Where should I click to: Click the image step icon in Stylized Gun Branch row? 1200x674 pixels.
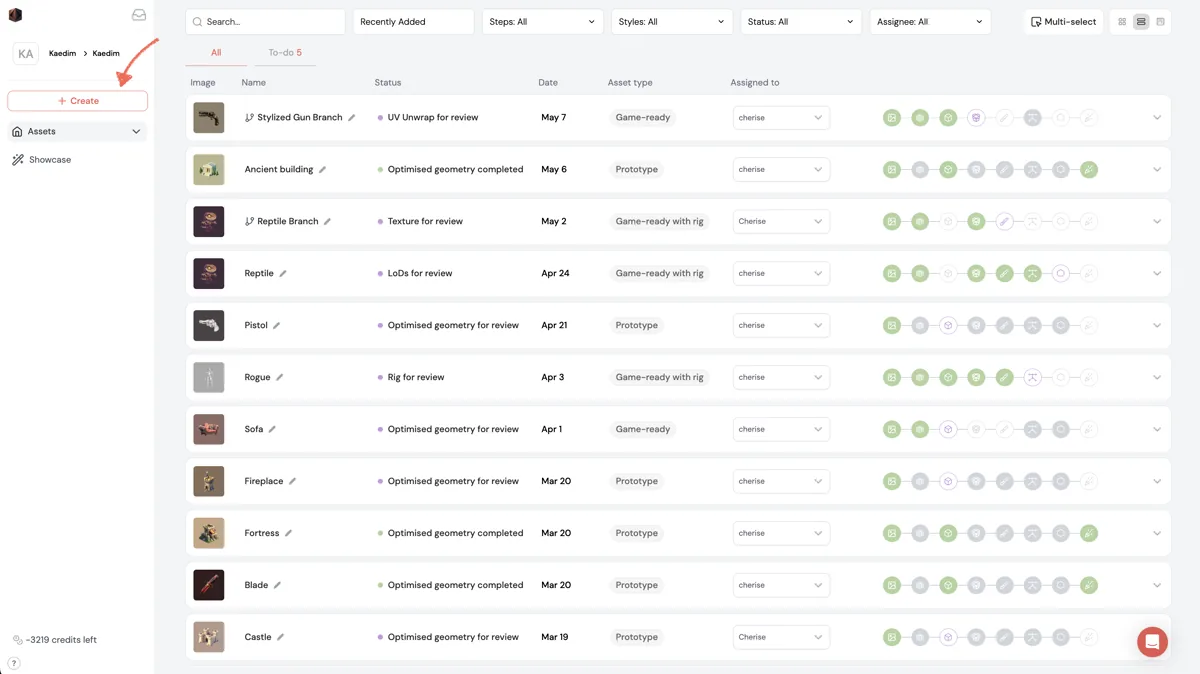pyautogui.click(x=892, y=118)
